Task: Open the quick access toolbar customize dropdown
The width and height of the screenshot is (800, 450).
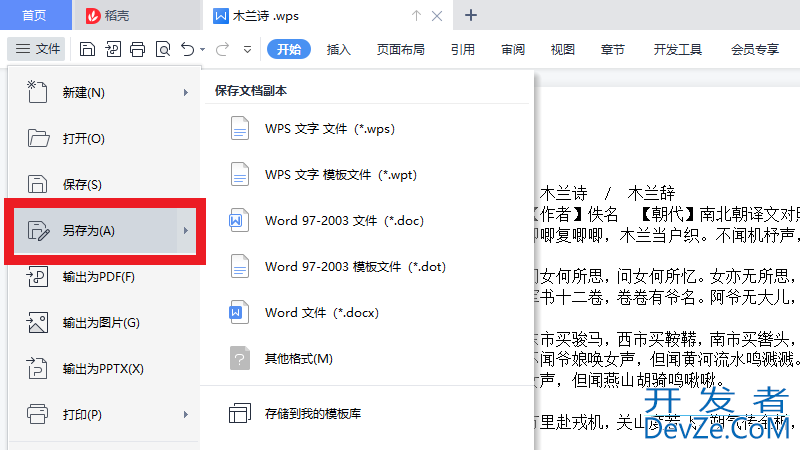Action: [247, 49]
